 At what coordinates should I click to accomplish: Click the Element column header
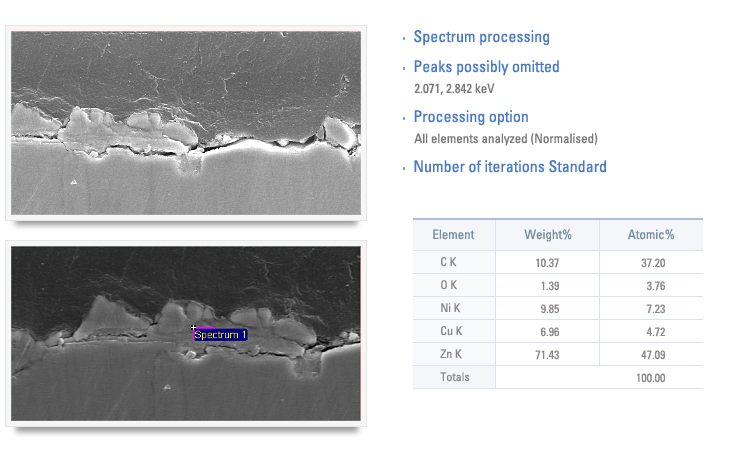453,235
